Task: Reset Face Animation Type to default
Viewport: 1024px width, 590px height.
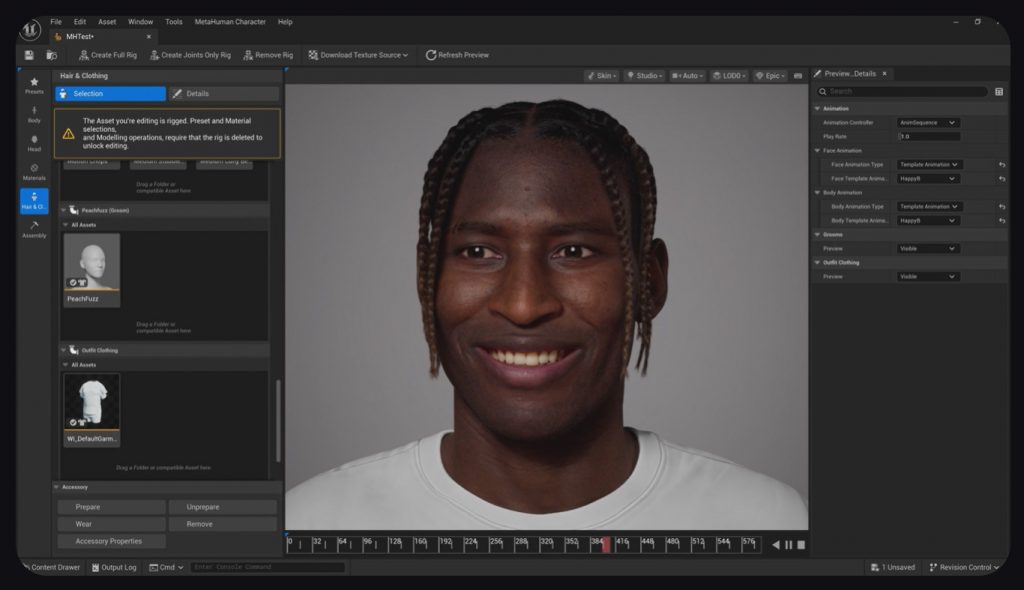Action: tap(1001, 165)
